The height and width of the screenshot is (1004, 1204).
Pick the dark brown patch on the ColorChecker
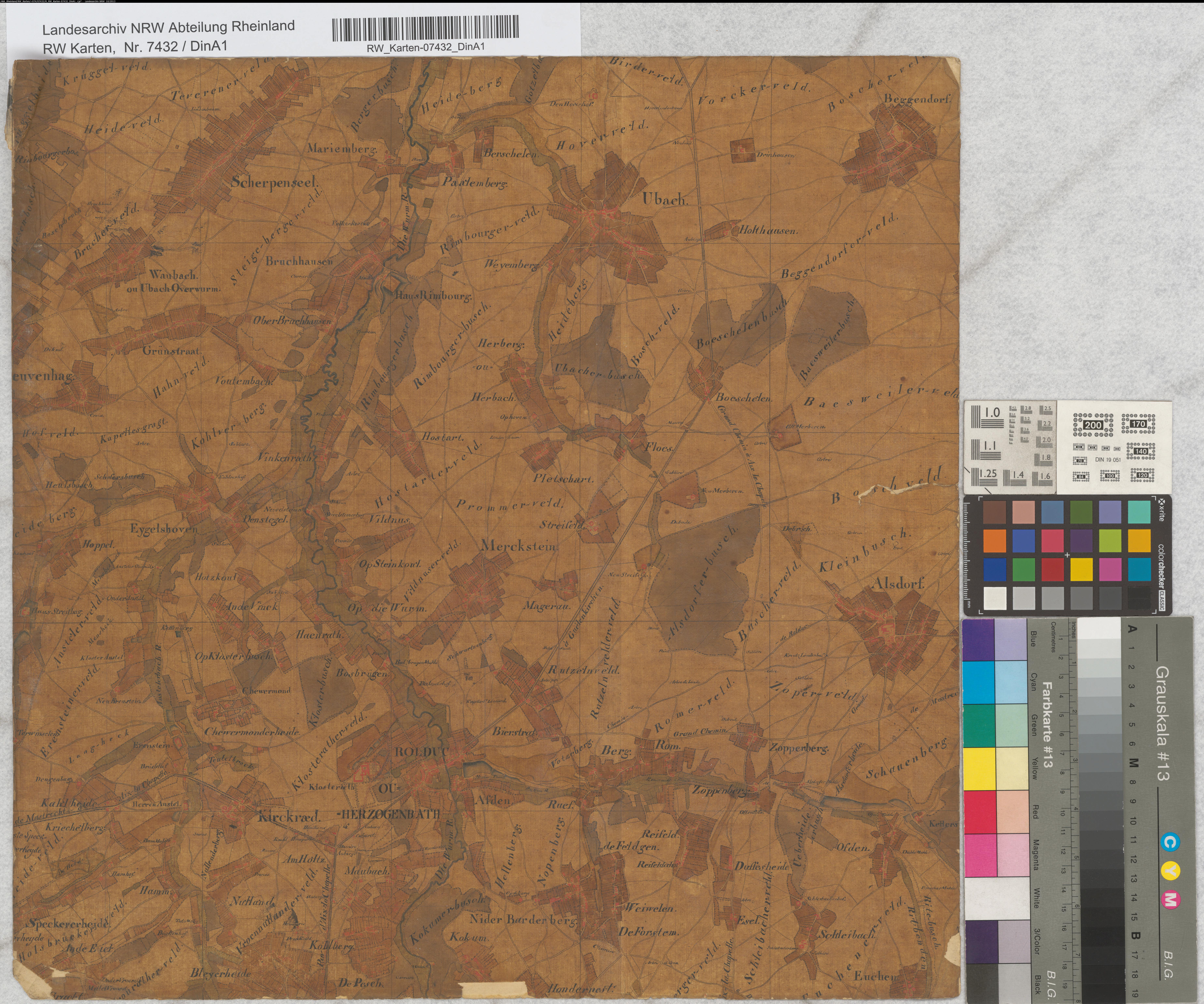coord(995,512)
